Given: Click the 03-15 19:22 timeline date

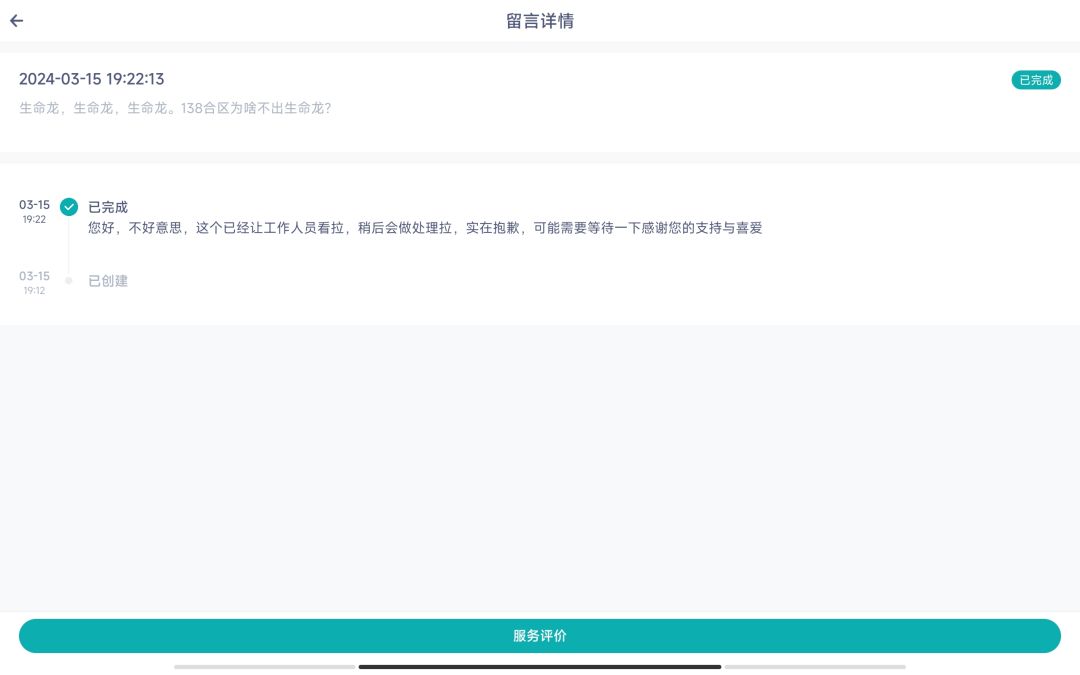Looking at the screenshot, I should click(34, 211).
